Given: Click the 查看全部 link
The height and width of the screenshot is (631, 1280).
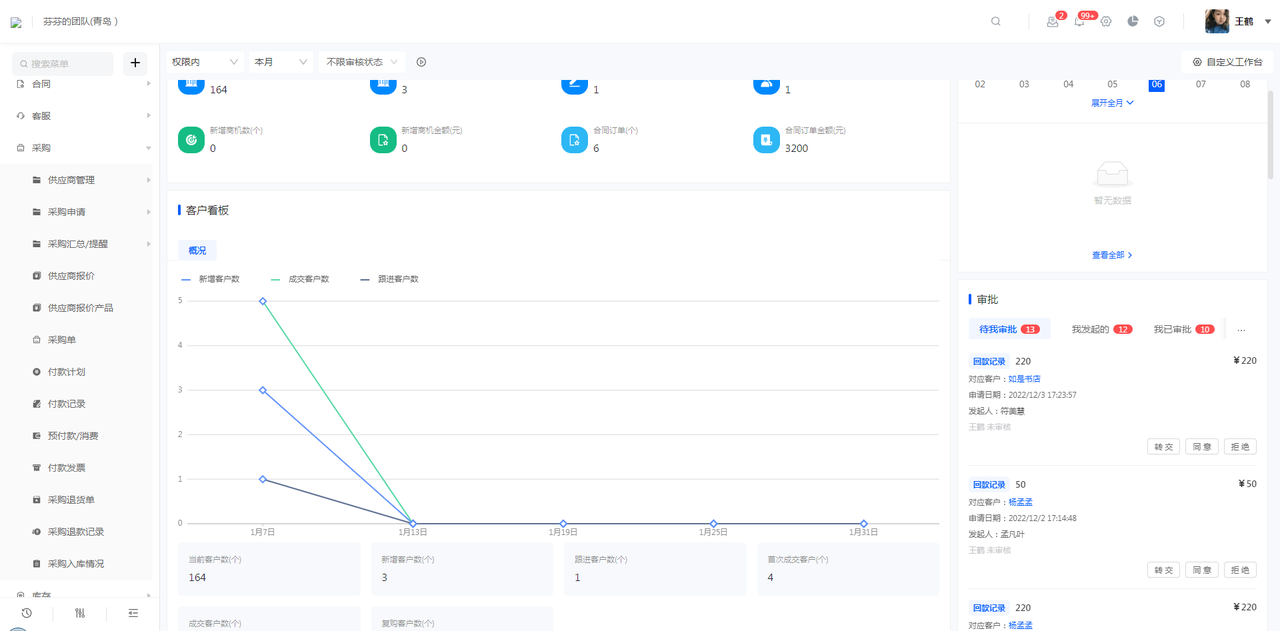Looking at the screenshot, I should pos(1112,256).
